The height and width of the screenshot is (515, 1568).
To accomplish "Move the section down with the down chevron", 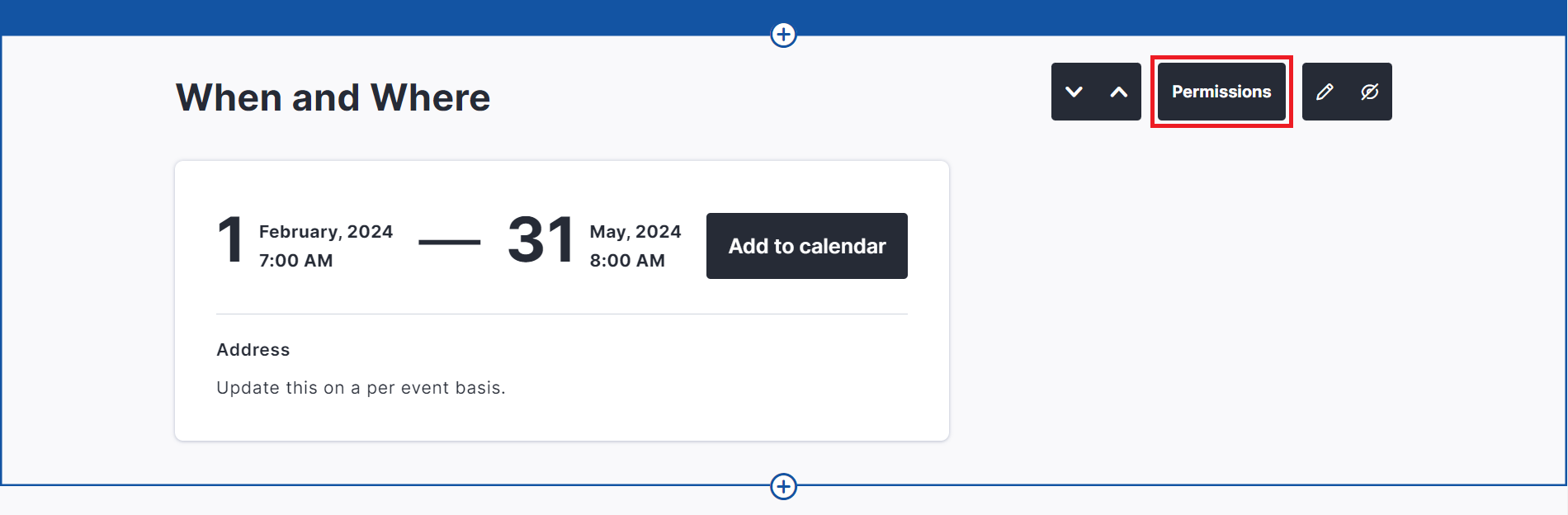I will [x=1074, y=92].
